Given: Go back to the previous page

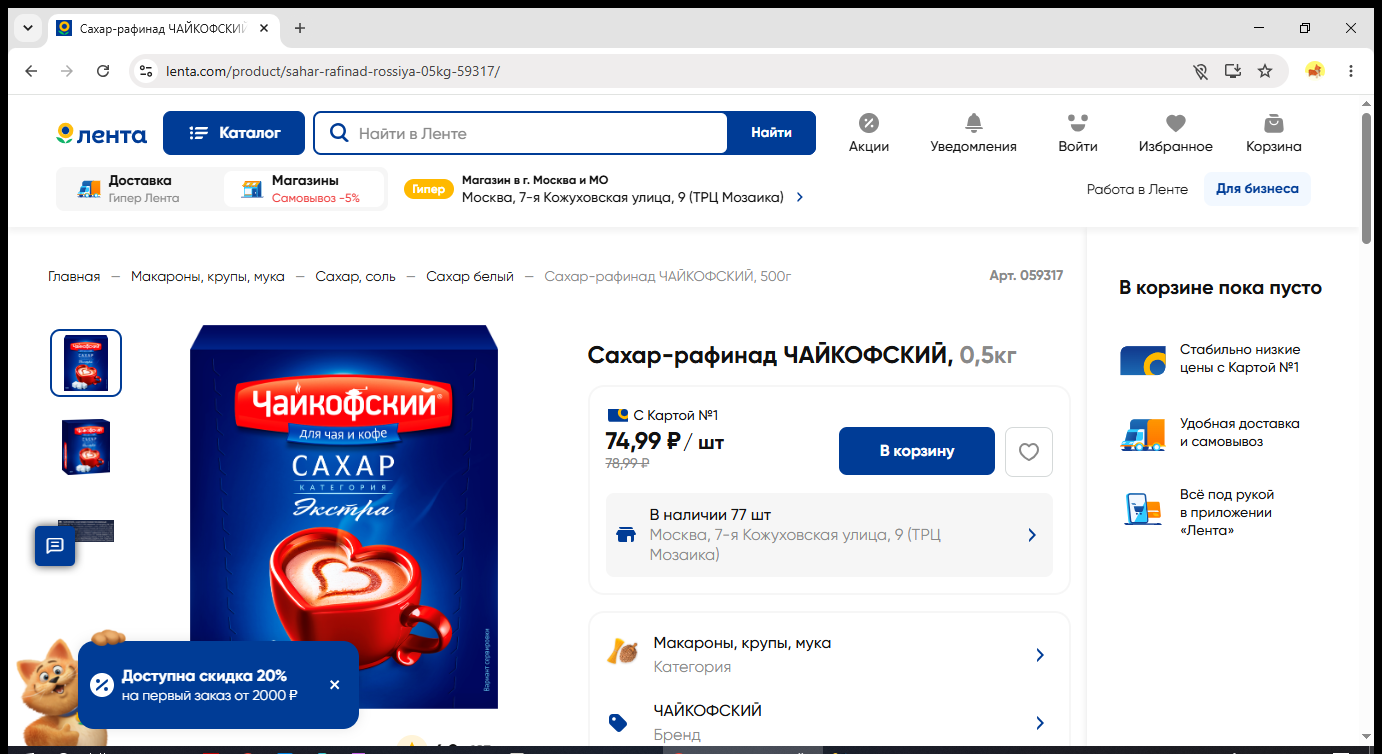Looking at the screenshot, I should [31, 71].
